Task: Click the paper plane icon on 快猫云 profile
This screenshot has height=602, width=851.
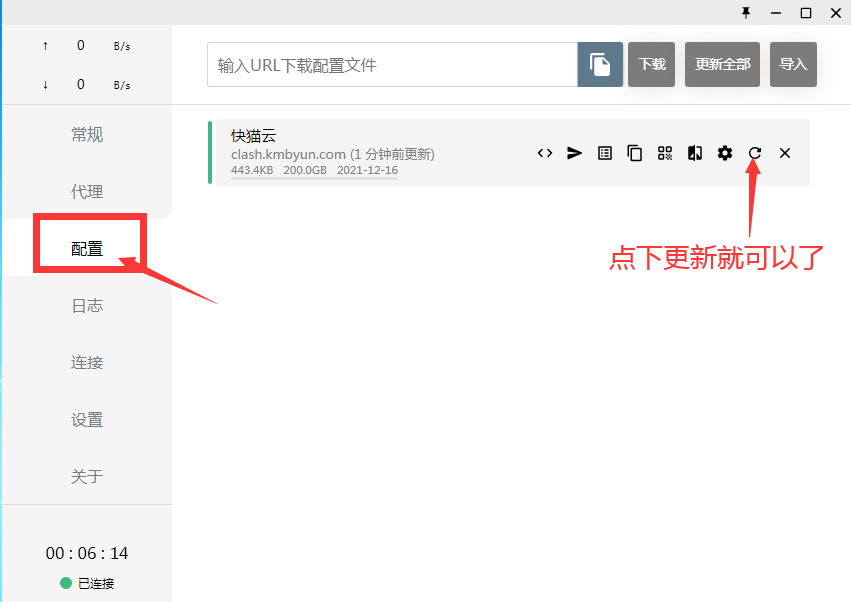Action: click(x=575, y=153)
